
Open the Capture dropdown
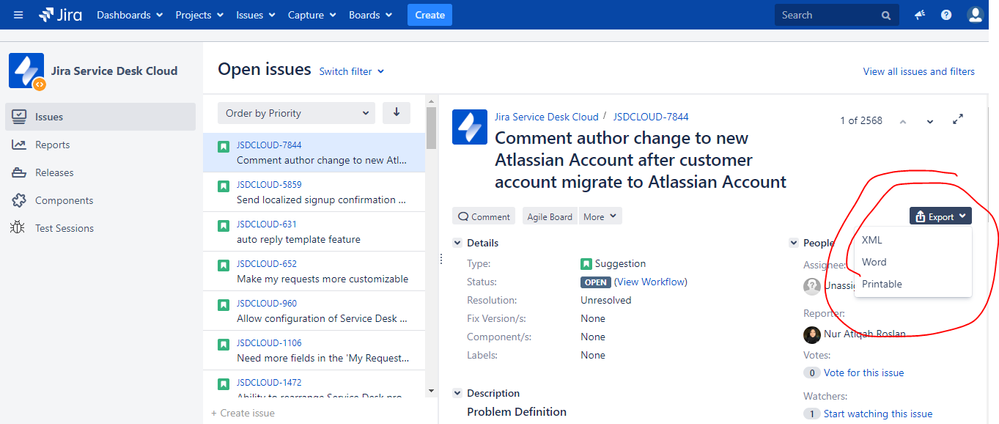pos(312,15)
